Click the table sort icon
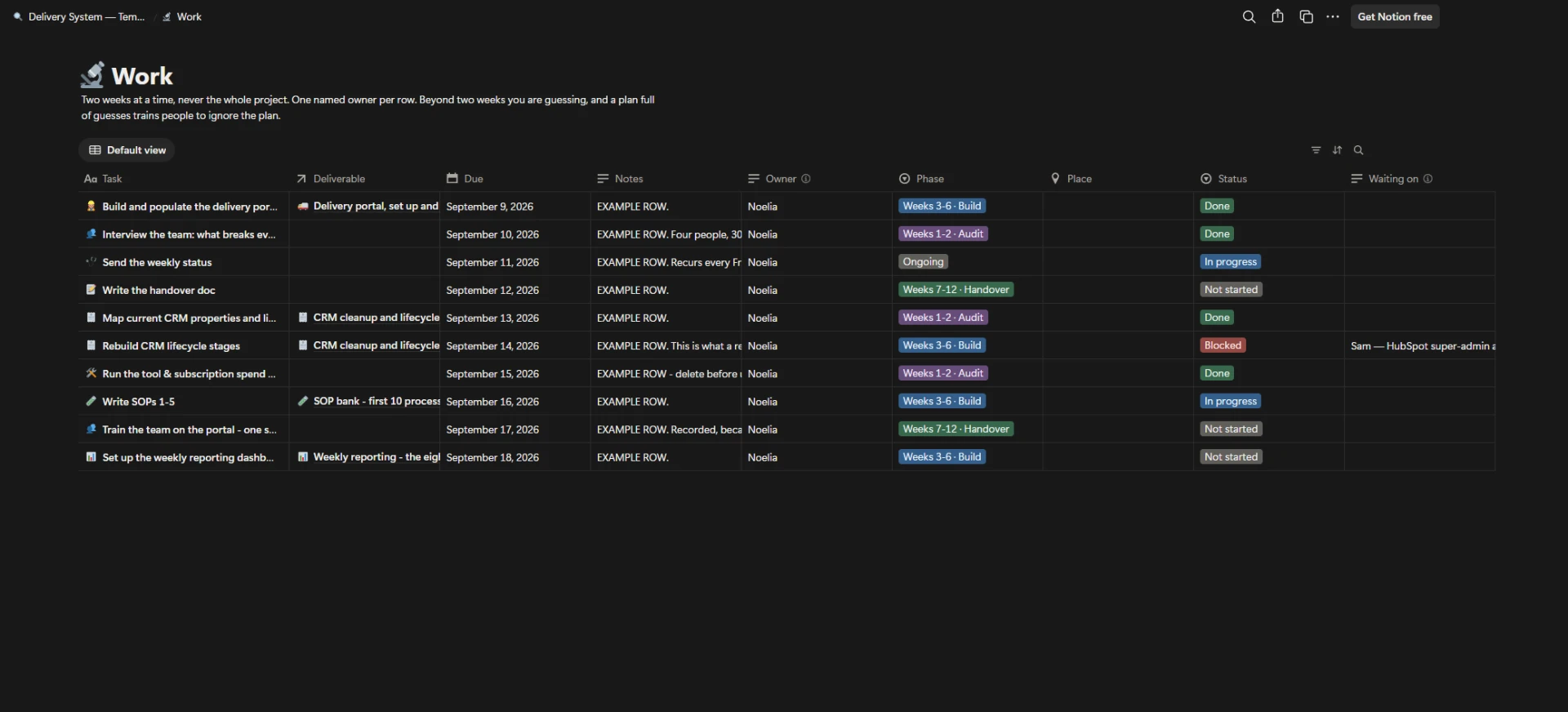 pos(1337,150)
